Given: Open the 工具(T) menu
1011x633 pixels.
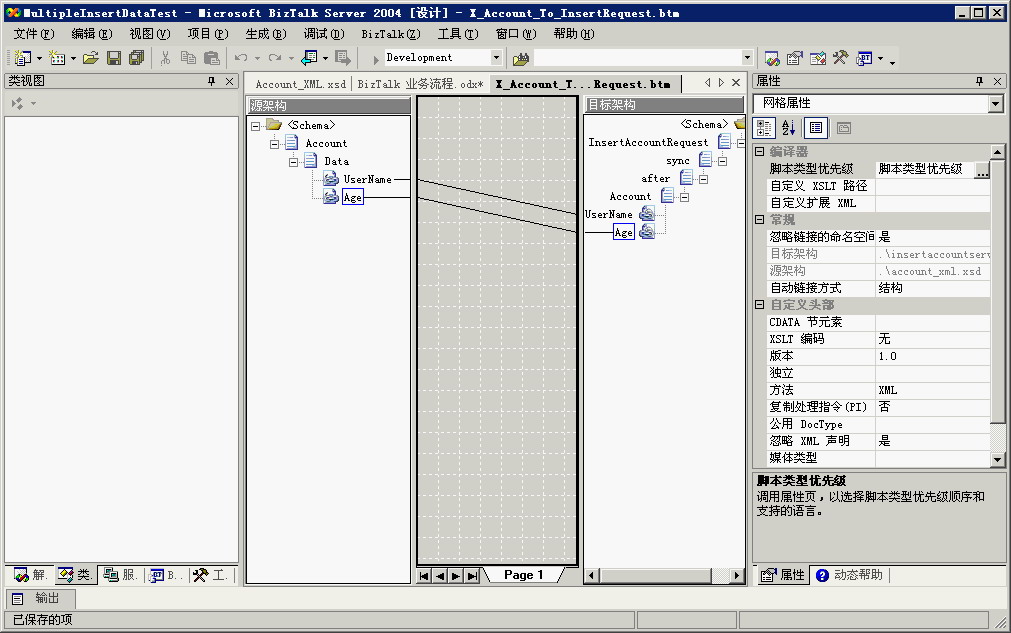Looking at the screenshot, I should (x=458, y=34).
